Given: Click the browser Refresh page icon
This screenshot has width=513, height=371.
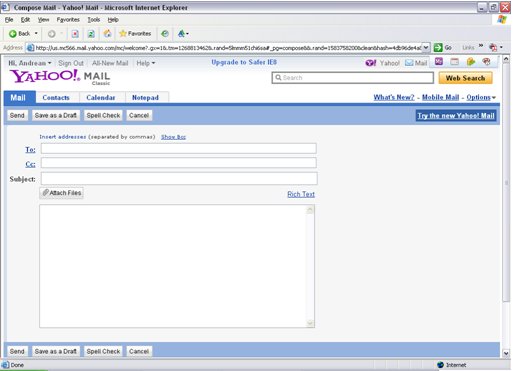Looking at the screenshot, I should 91,34.
